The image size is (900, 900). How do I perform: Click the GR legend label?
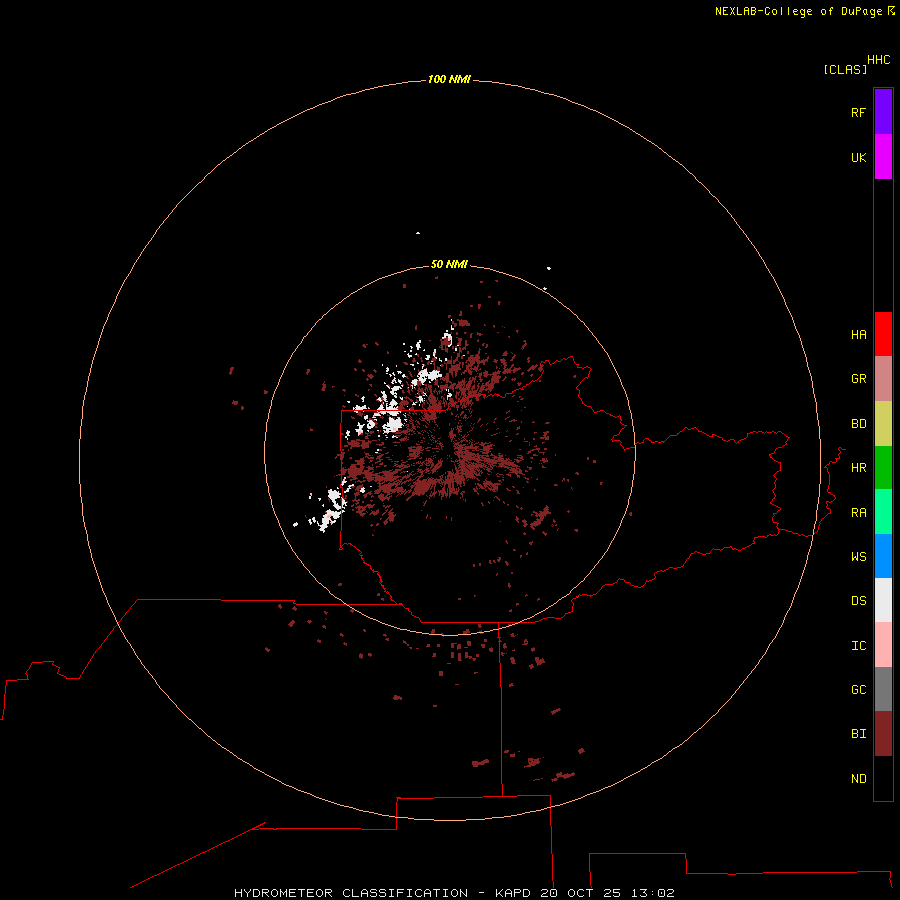tap(858, 379)
